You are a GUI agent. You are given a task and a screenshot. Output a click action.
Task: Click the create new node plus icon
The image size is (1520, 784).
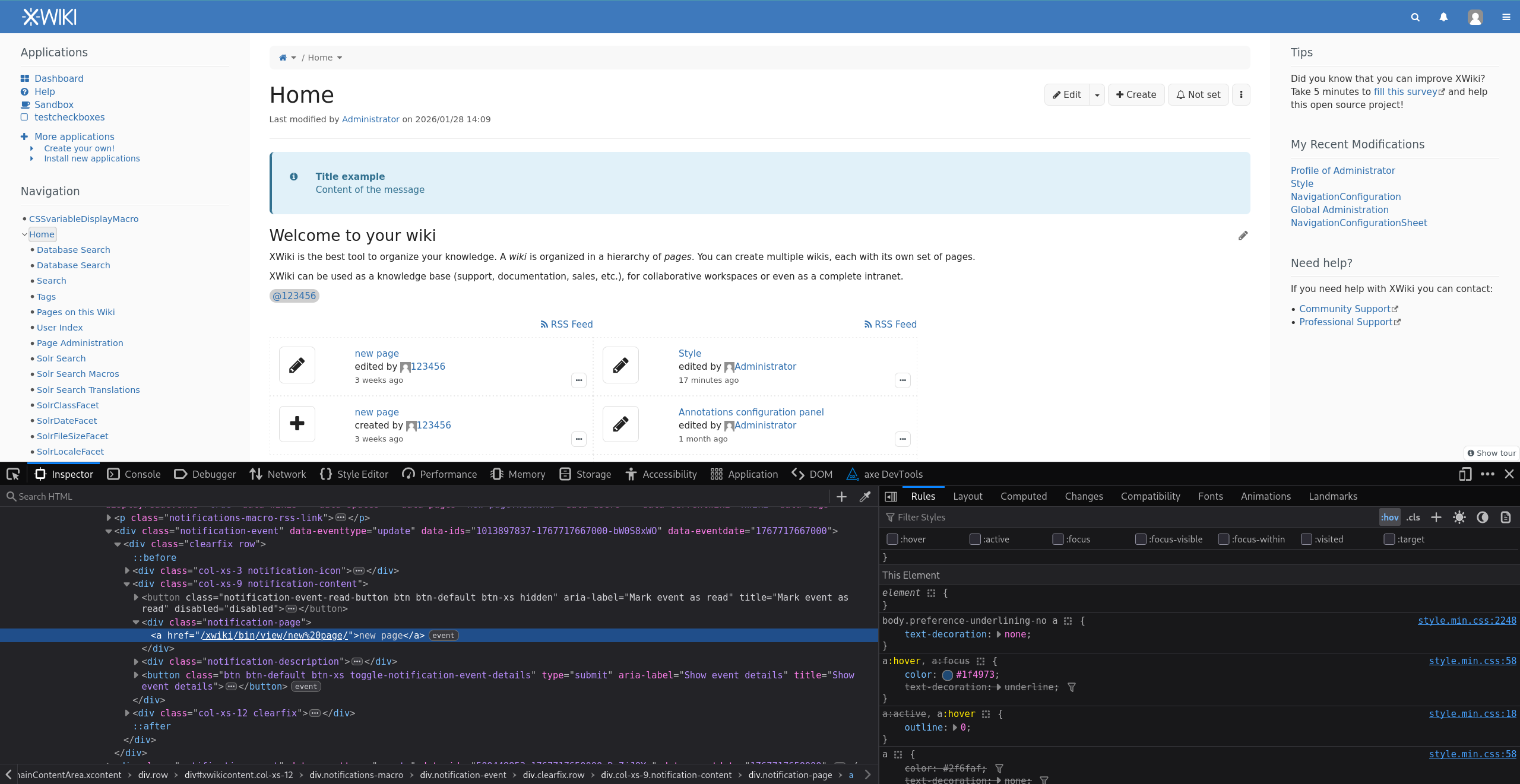[x=841, y=497]
